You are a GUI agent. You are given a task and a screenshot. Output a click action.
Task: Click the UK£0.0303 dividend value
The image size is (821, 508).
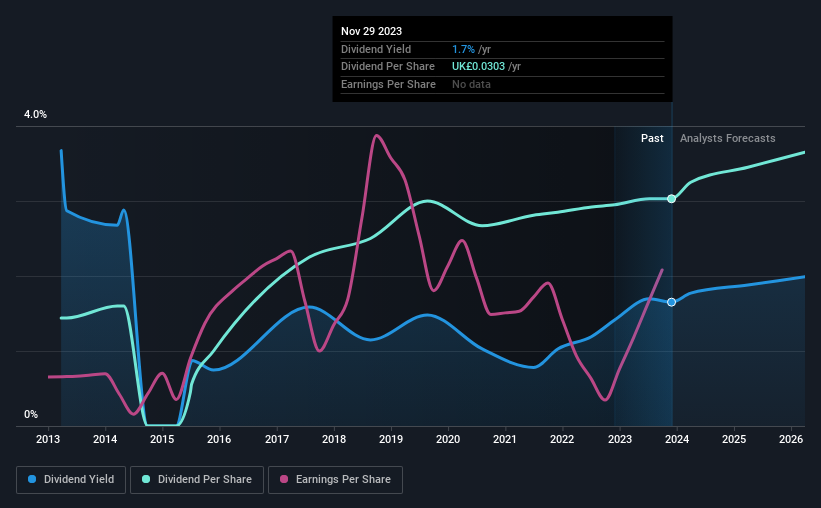point(479,67)
